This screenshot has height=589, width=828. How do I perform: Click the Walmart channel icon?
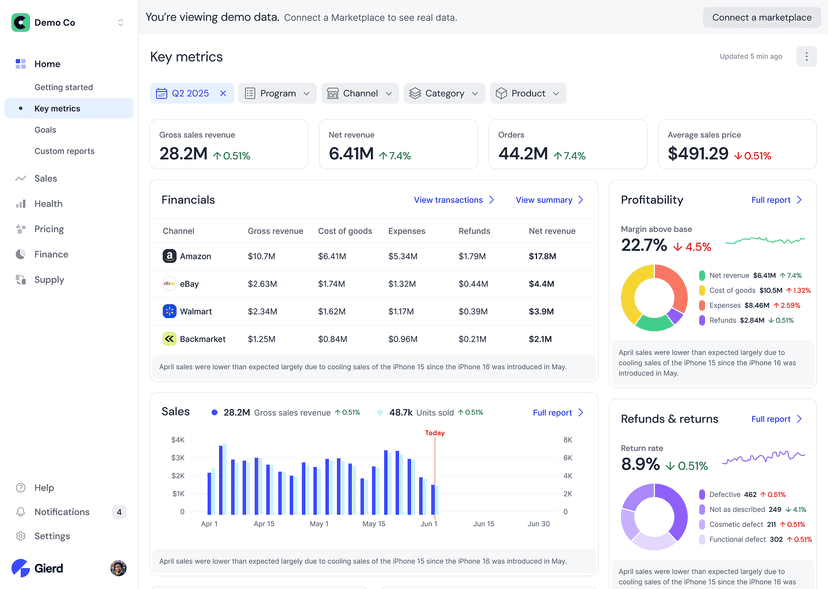pos(169,311)
